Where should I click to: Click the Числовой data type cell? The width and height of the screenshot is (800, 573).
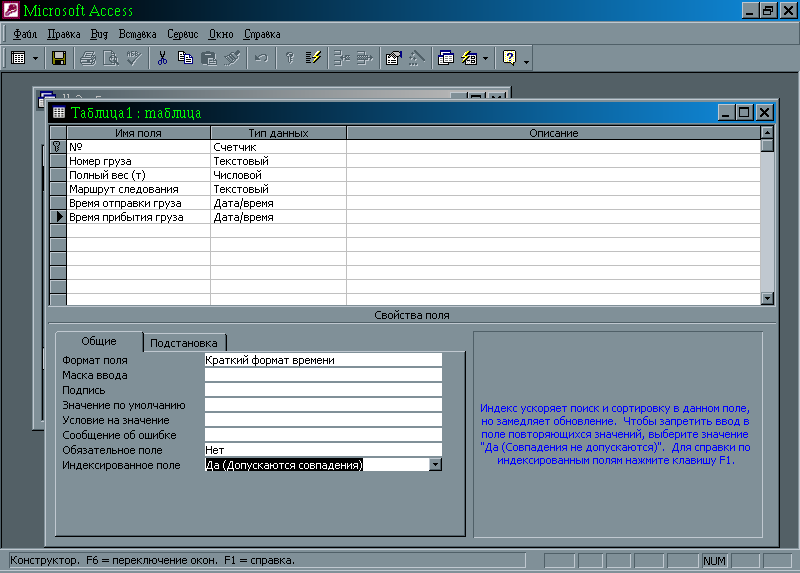(x=279, y=175)
